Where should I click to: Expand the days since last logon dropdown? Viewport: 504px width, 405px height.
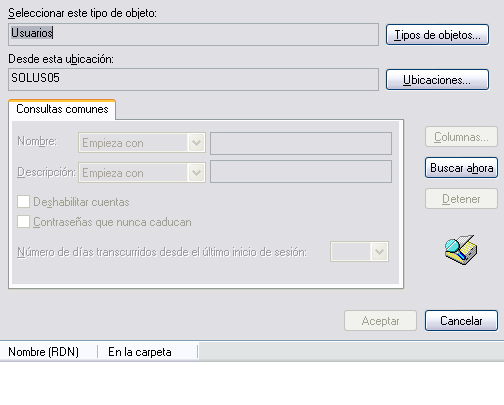pos(359,252)
